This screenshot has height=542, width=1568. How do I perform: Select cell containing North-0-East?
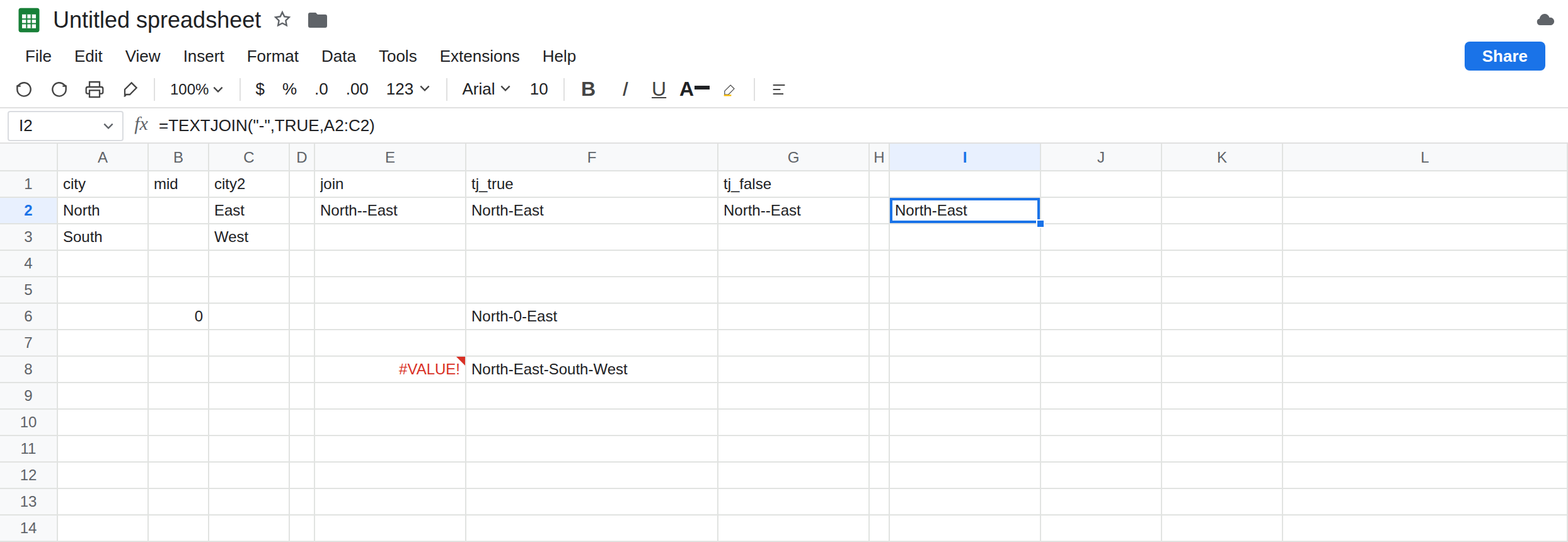(592, 316)
